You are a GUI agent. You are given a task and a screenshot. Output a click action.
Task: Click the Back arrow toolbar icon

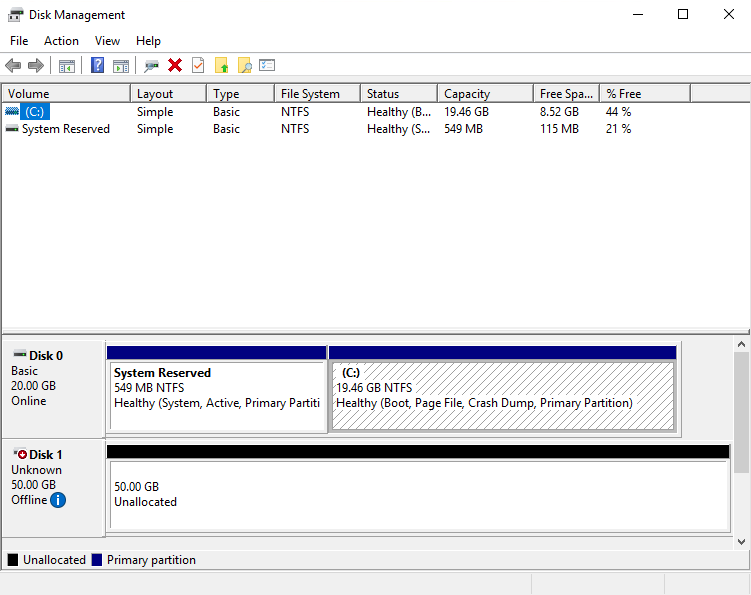(13, 65)
